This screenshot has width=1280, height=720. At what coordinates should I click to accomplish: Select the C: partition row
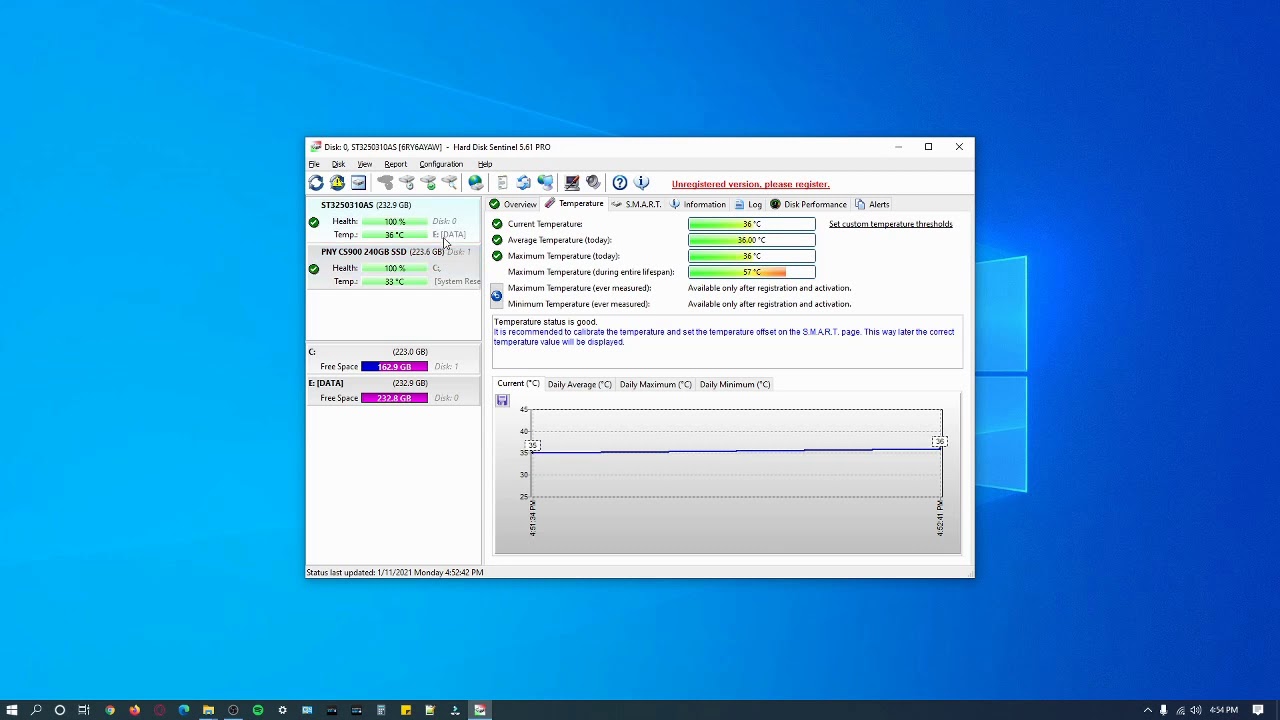click(x=394, y=359)
